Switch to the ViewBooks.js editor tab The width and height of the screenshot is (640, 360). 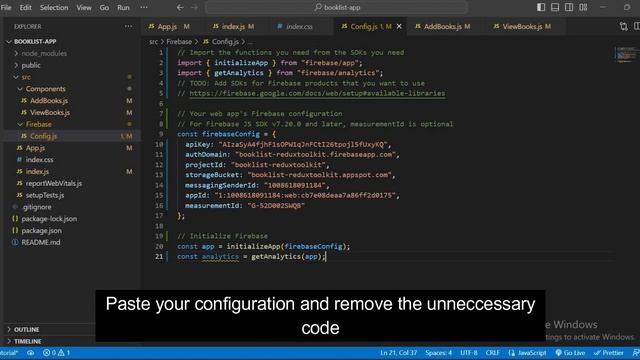pyautogui.click(x=522, y=27)
